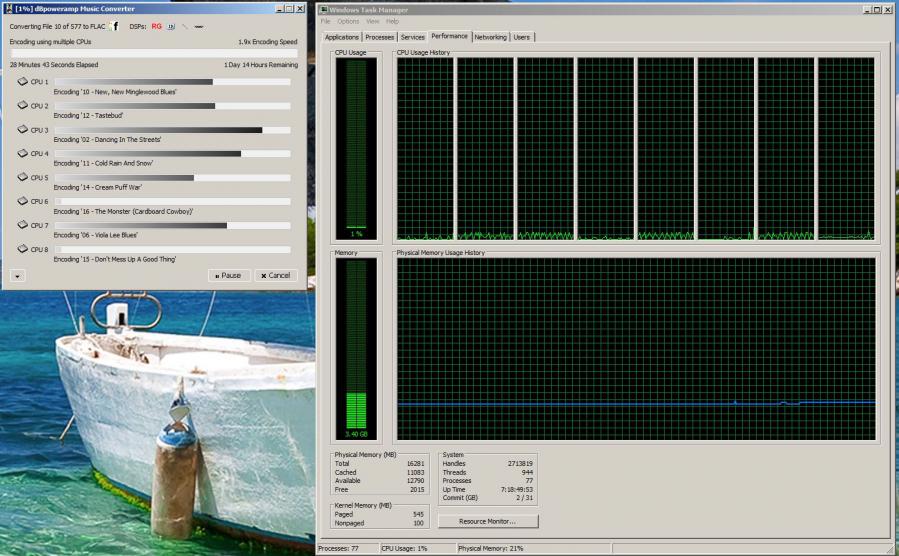This screenshot has width=899, height=556.
Task: Cancel the FLAC conversion
Action: point(275,275)
